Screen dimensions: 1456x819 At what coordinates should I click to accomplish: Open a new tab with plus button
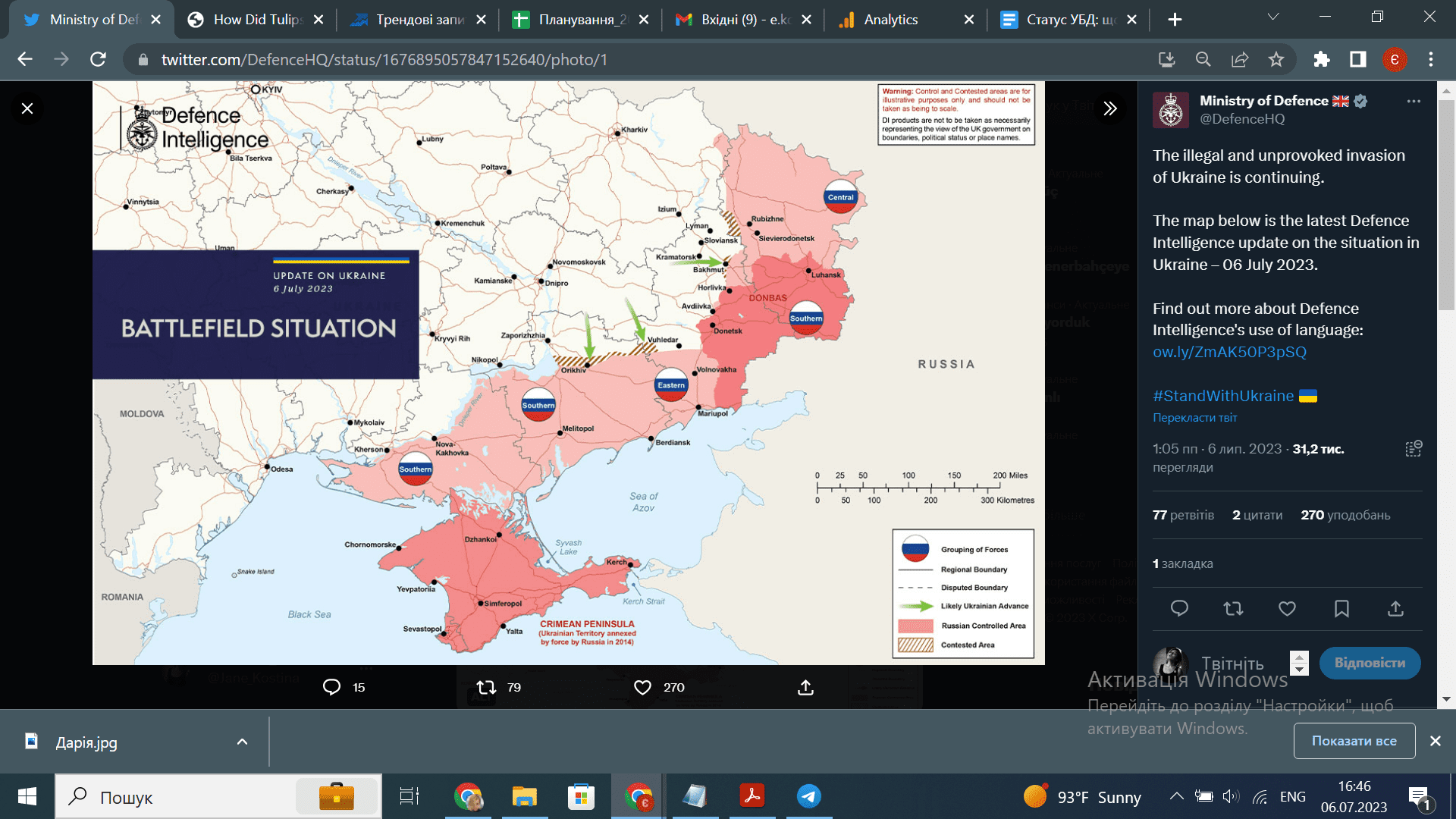[1175, 20]
